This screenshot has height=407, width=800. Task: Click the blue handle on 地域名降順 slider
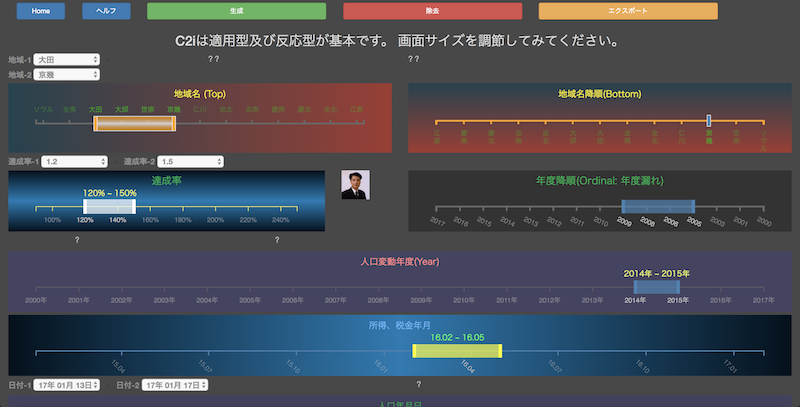(x=708, y=120)
